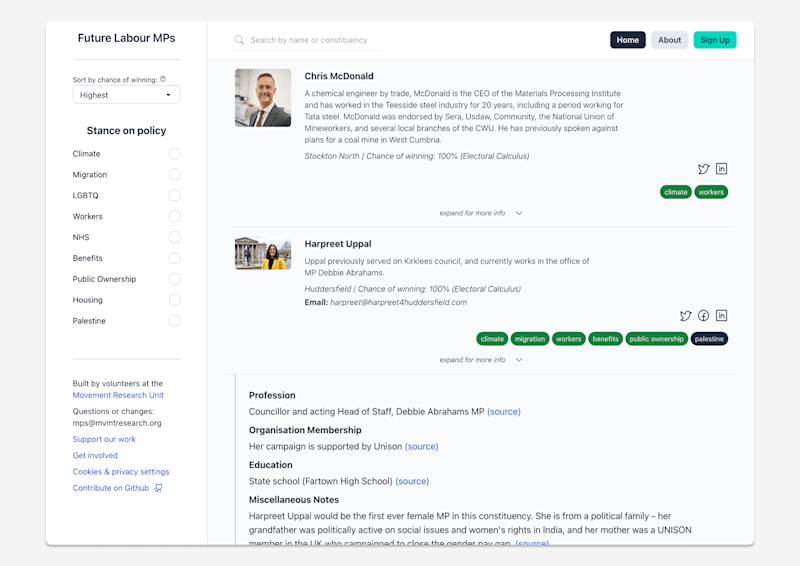Click the Support our work link

[104, 439]
